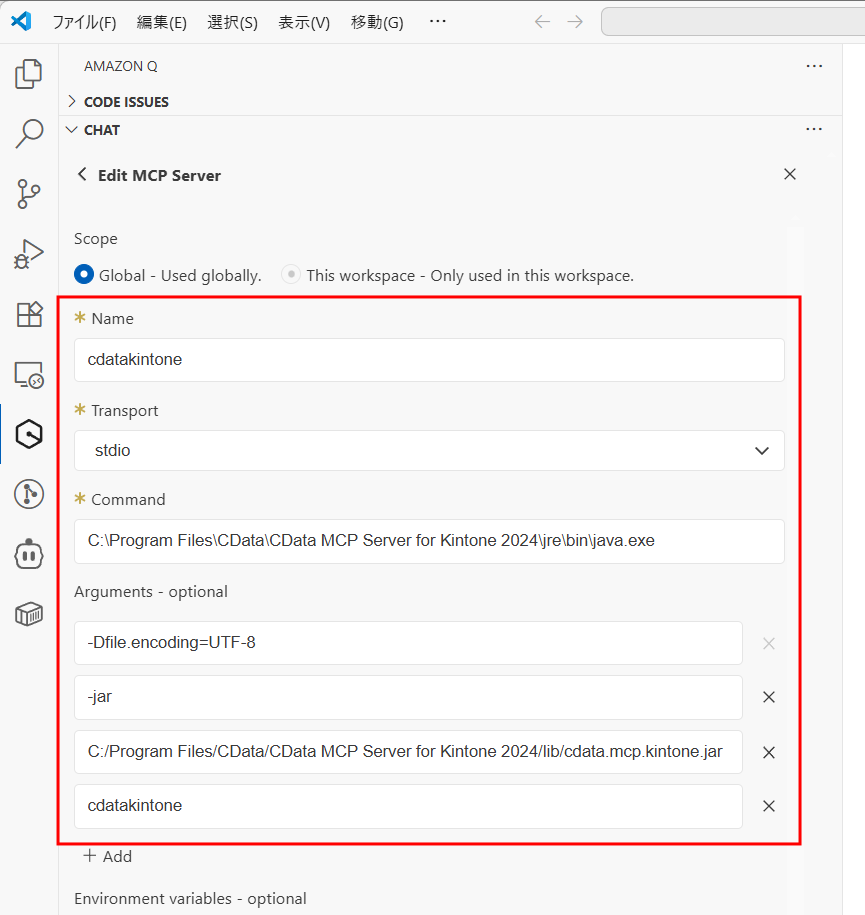The height and width of the screenshot is (915, 865).
Task: Select Global scope radio button
Action: 84,274
